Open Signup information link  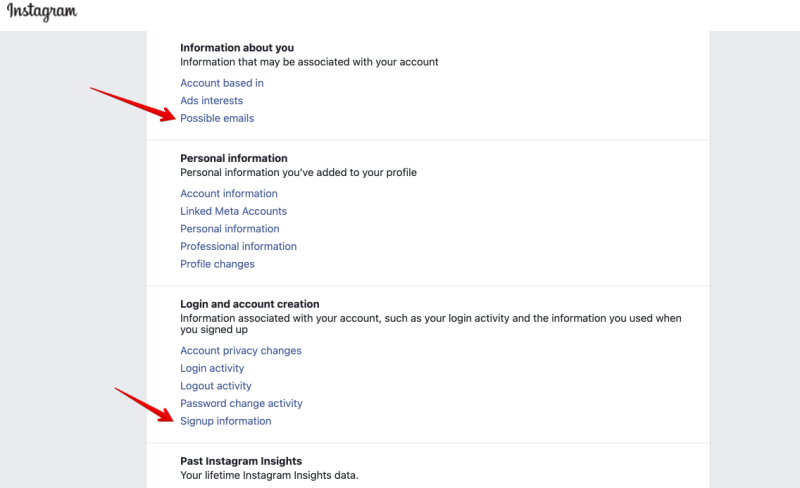(x=226, y=421)
